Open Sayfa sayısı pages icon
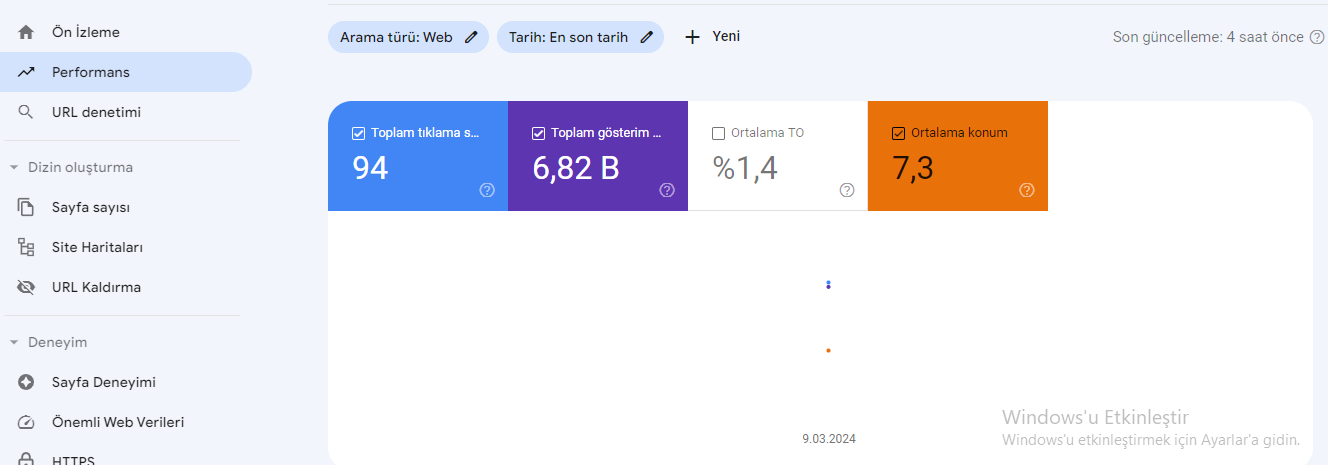This screenshot has width=1328, height=465. [26, 207]
